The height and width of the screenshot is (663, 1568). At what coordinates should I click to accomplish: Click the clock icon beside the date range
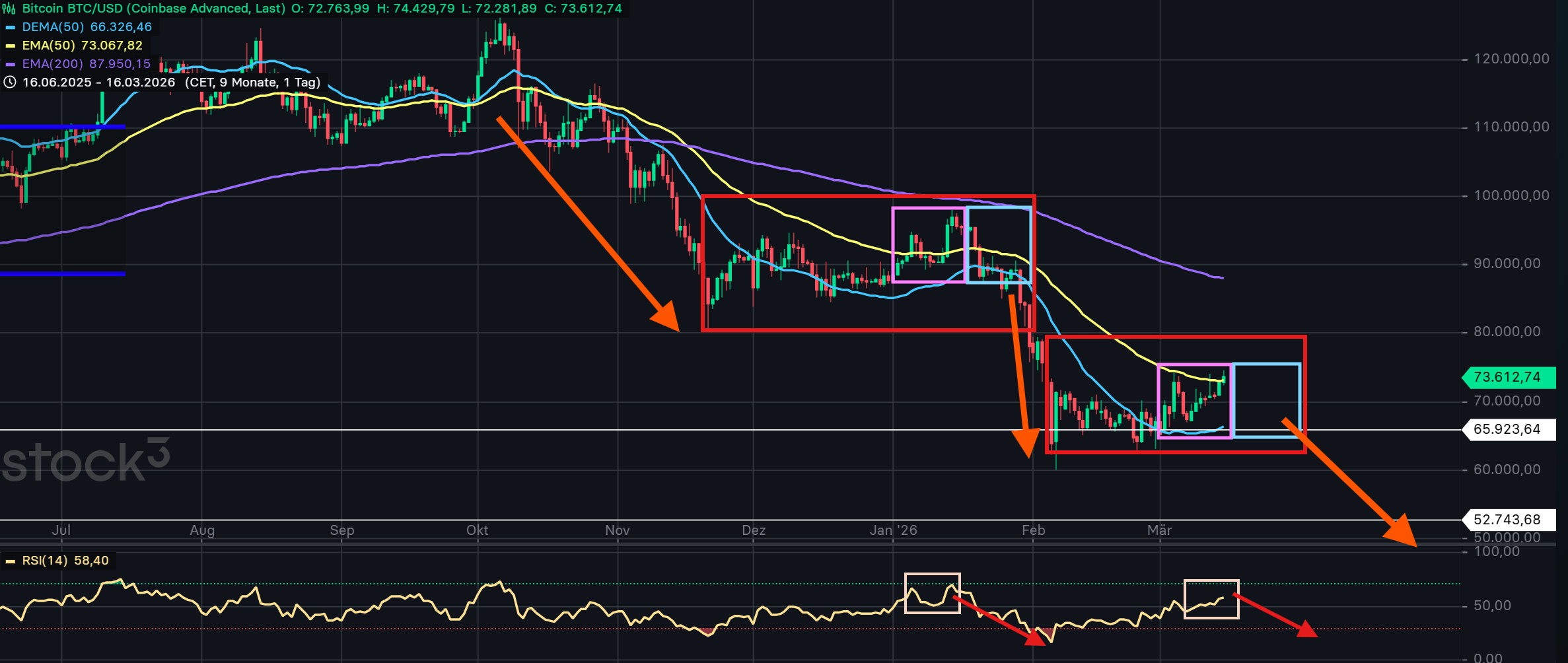pos(10,83)
